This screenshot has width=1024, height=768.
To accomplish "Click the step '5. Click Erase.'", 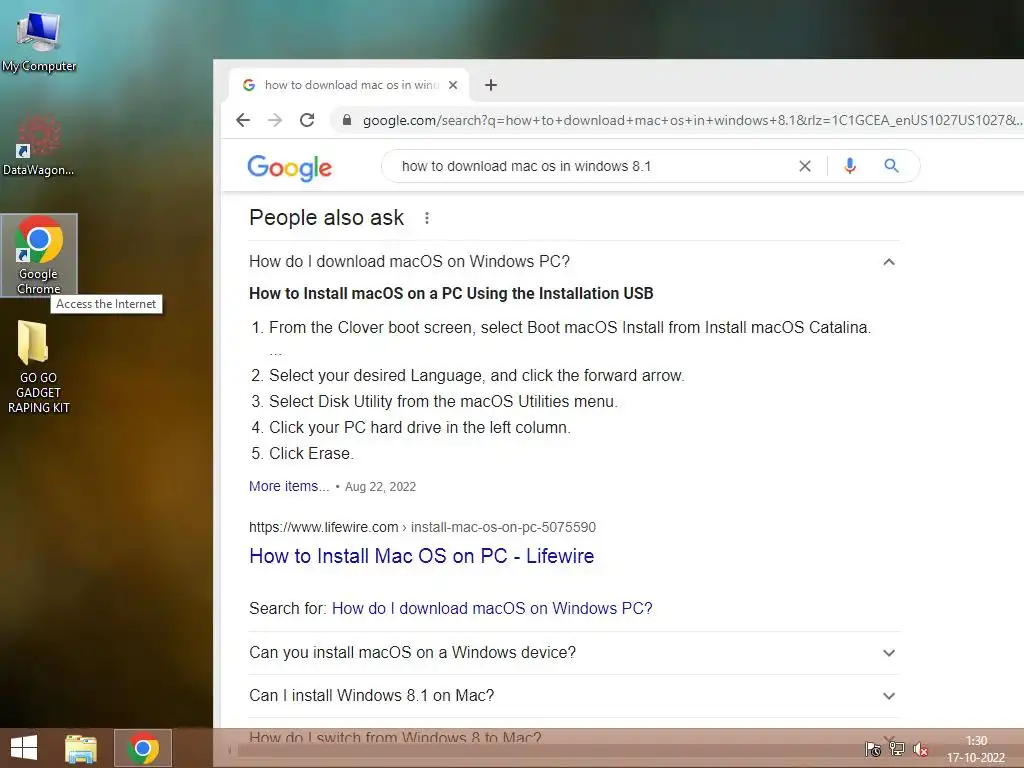I will [x=302, y=453].
